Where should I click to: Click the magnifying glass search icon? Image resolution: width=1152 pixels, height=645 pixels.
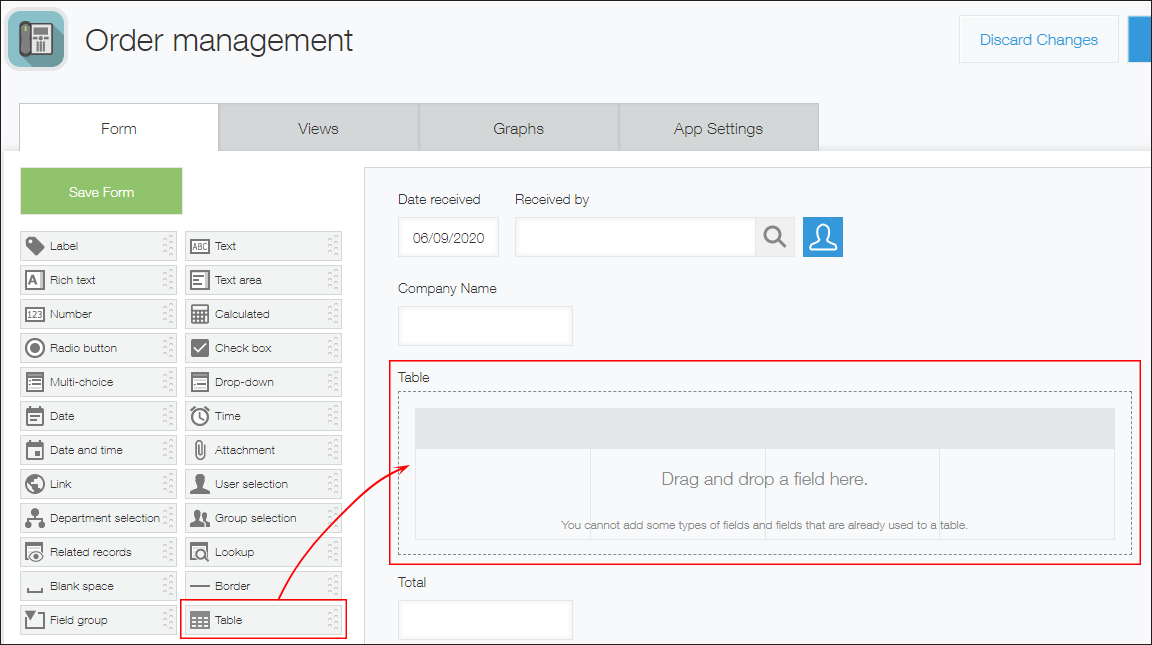tap(775, 237)
